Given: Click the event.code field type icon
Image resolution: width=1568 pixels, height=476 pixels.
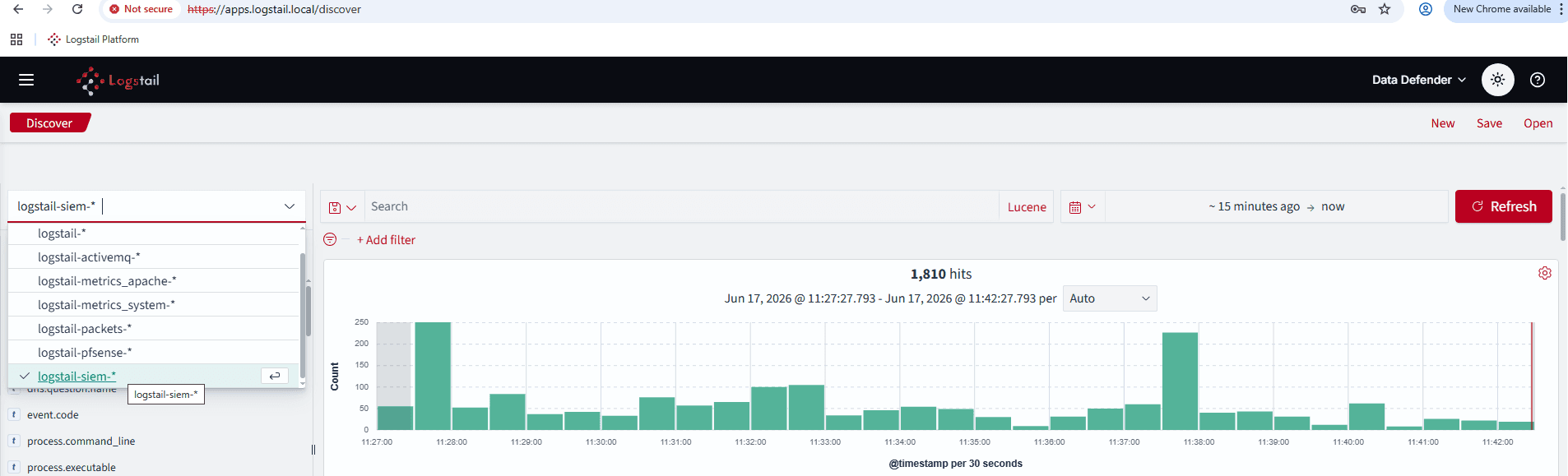Looking at the screenshot, I should click(x=14, y=414).
